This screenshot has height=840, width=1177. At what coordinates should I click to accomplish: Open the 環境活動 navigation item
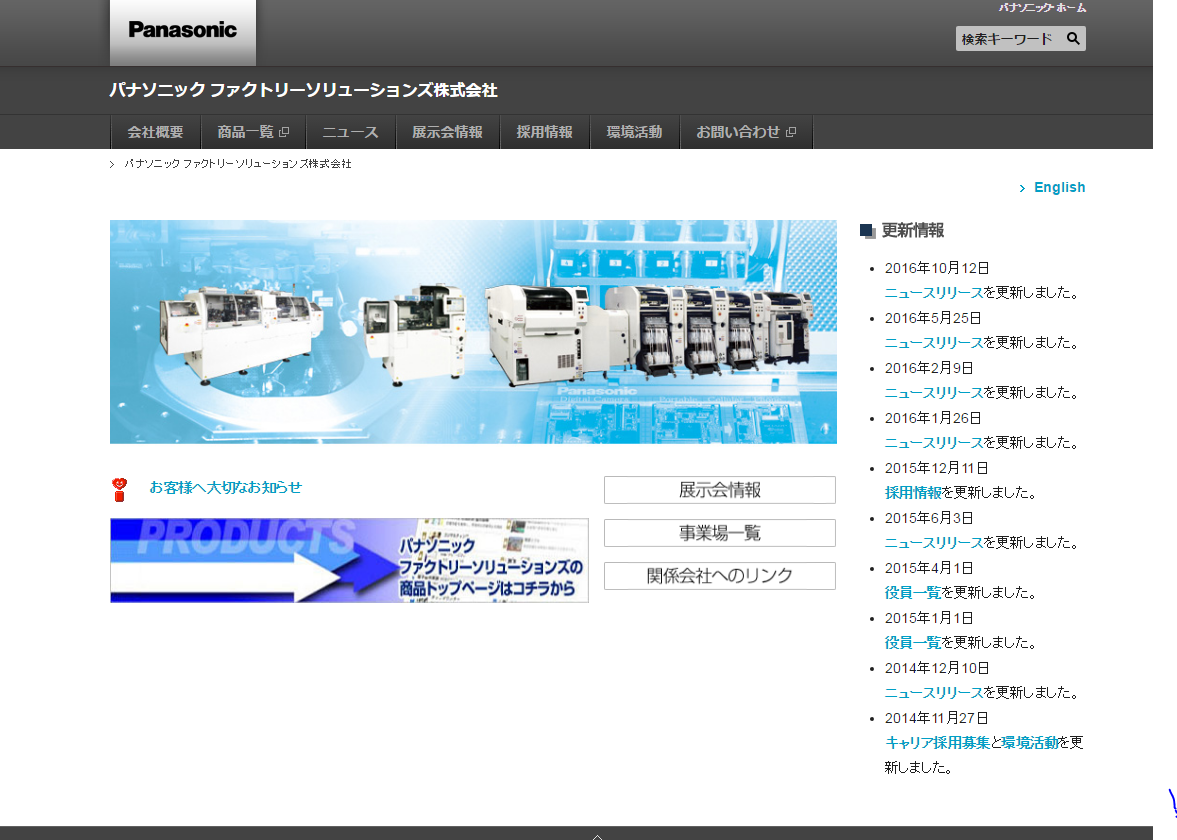[634, 132]
